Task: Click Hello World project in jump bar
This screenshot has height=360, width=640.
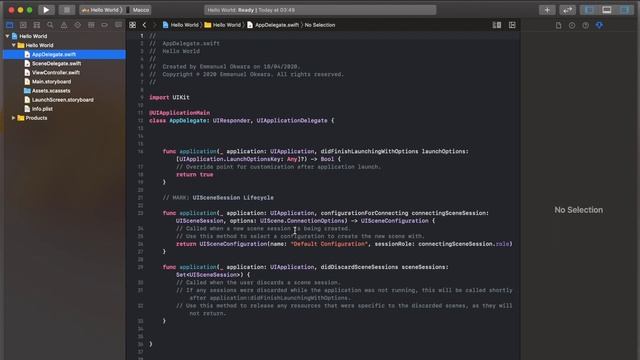Action: tap(180, 25)
